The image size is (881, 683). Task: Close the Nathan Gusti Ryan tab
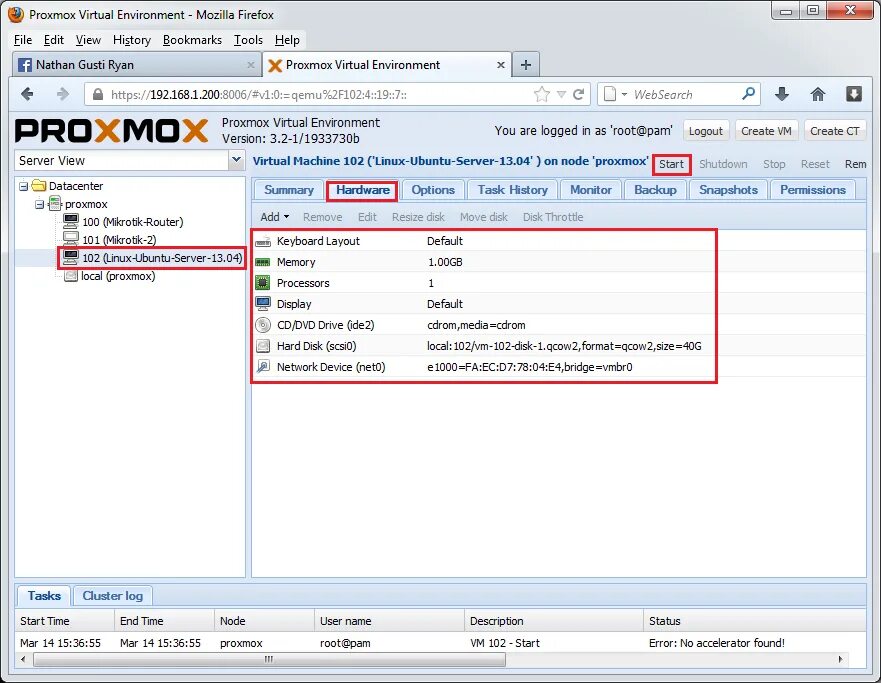pyautogui.click(x=251, y=65)
